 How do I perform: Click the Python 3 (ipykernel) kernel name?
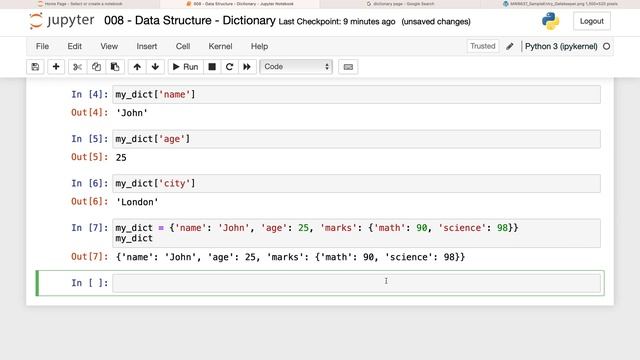tap(561, 47)
